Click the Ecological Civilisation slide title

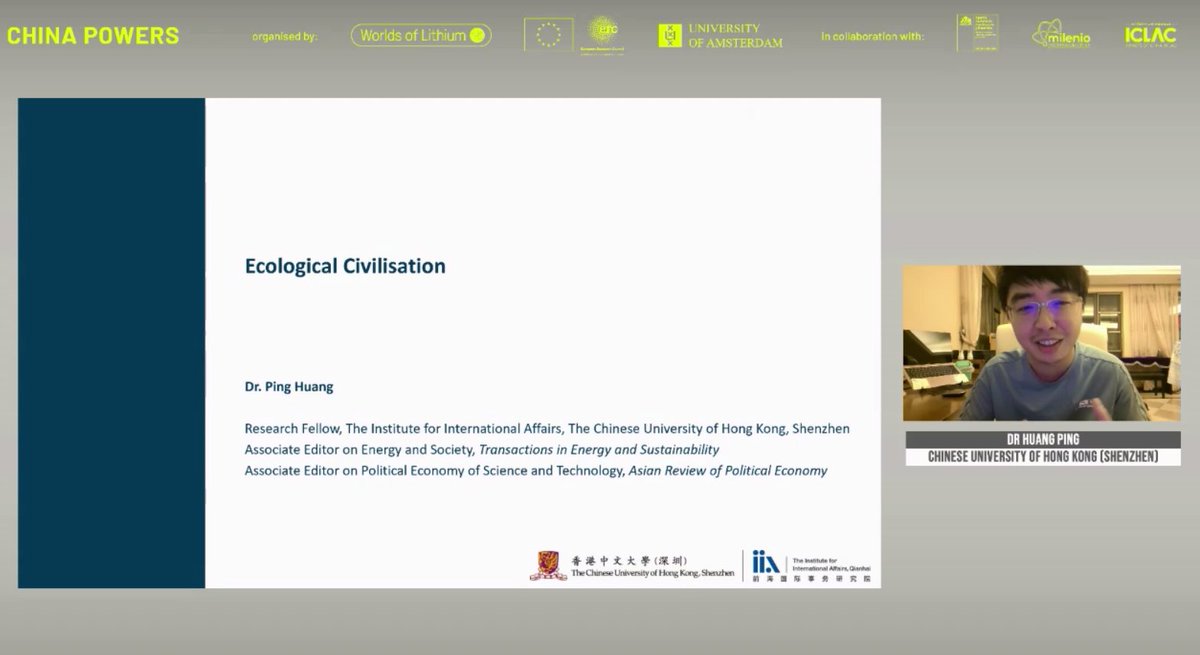pyautogui.click(x=345, y=267)
